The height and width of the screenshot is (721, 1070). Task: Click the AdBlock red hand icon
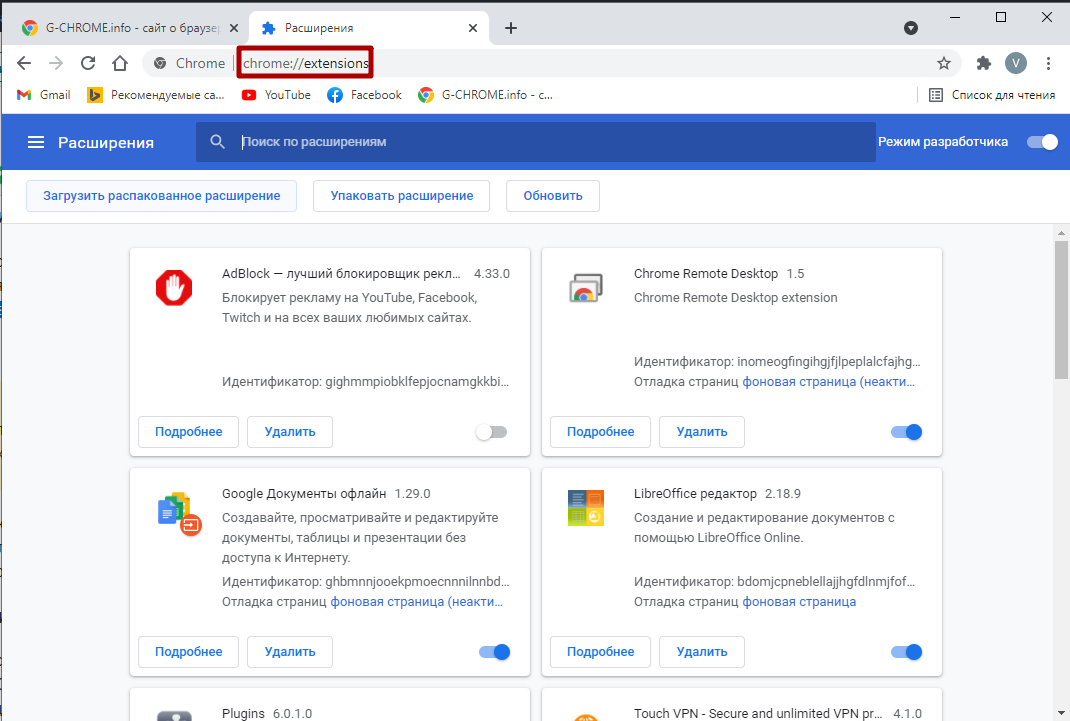[174, 287]
